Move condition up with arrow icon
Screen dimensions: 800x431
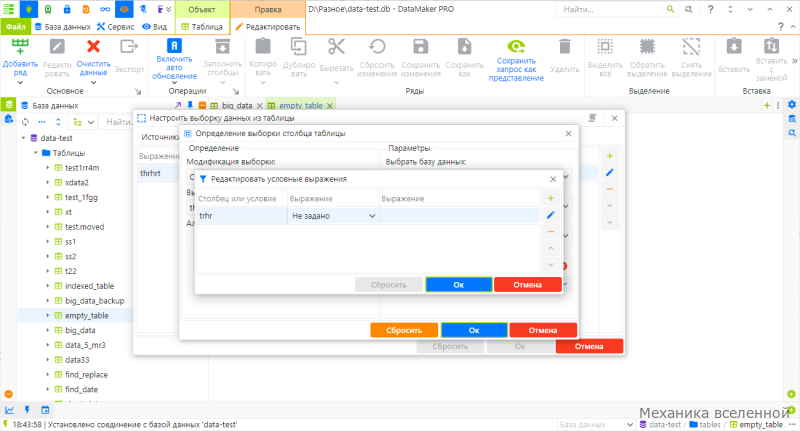pyautogui.click(x=551, y=248)
